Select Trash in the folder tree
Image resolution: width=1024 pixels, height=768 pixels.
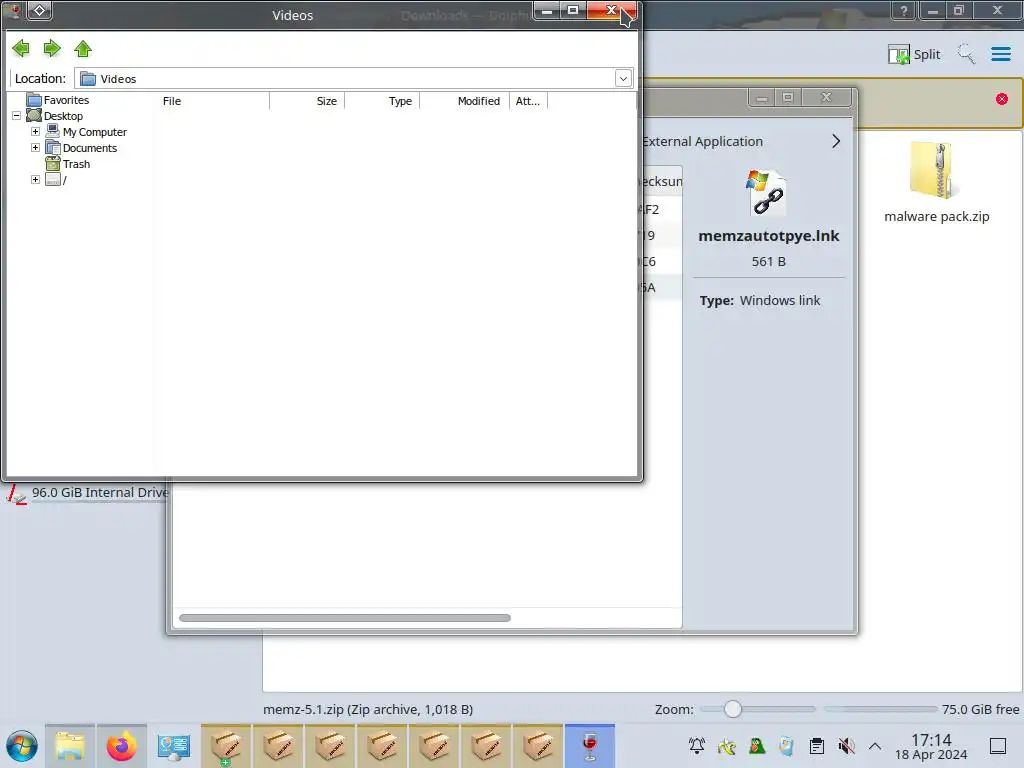pos(76,164)
